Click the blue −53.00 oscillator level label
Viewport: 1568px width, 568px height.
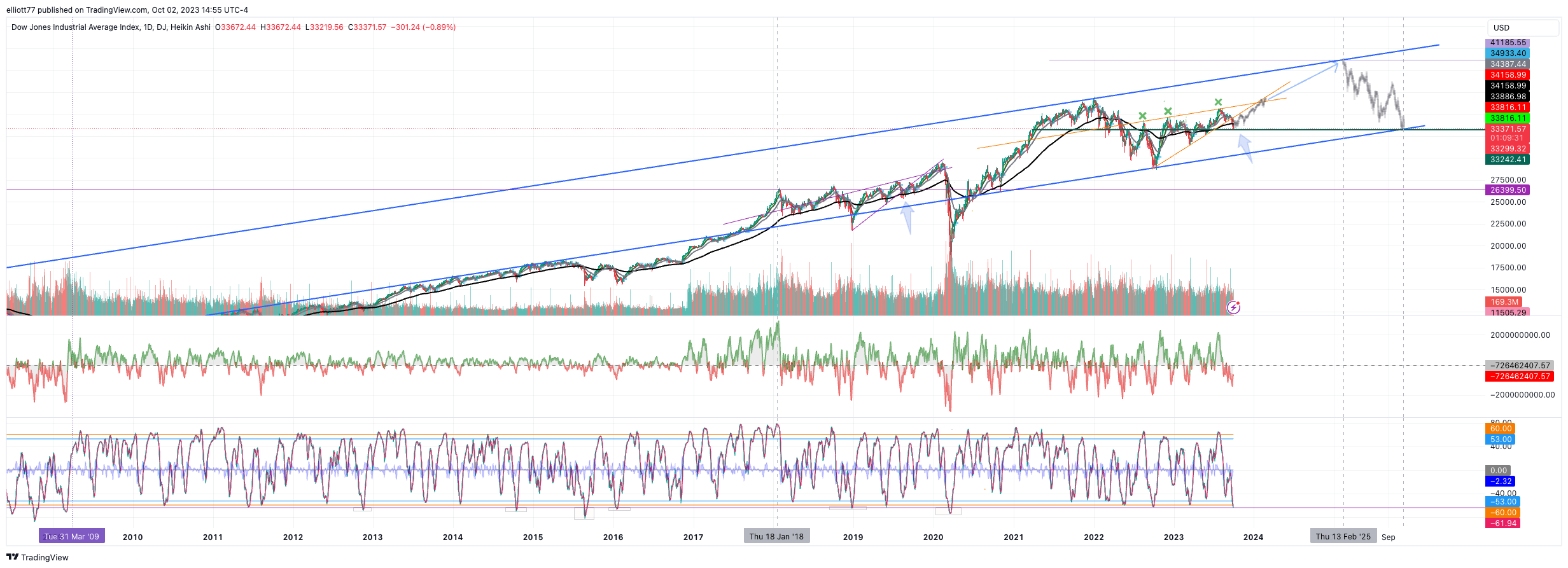1502,502
